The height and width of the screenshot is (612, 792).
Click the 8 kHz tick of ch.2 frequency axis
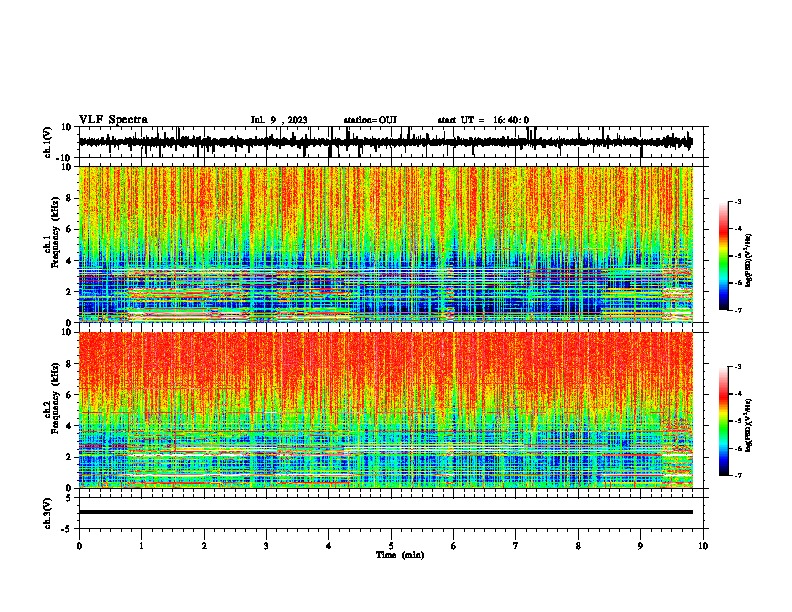coord(69,364)
